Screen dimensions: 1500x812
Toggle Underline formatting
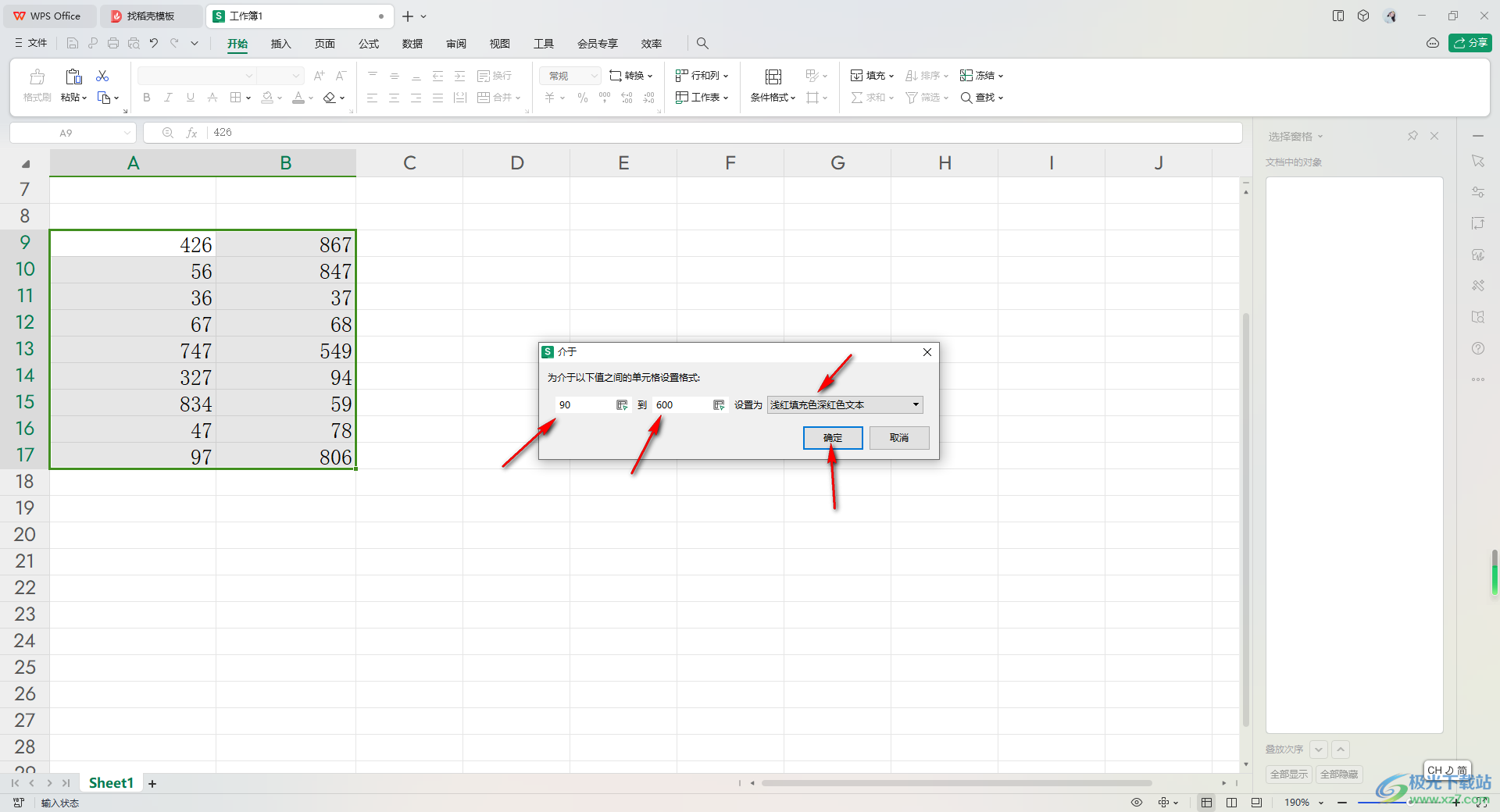191,98
